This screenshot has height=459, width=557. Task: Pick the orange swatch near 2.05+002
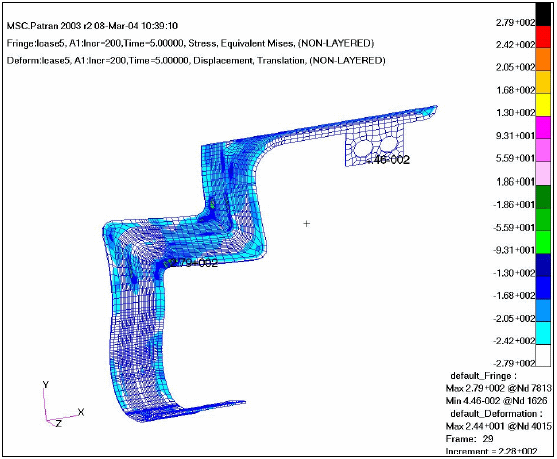[x=543, y=60]
